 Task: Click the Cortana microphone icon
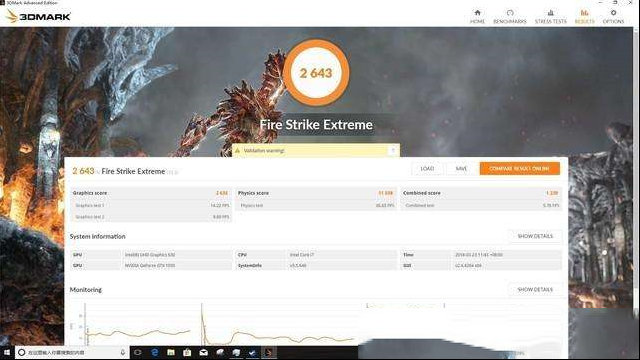pyautogui.click(x=122, y=352)
